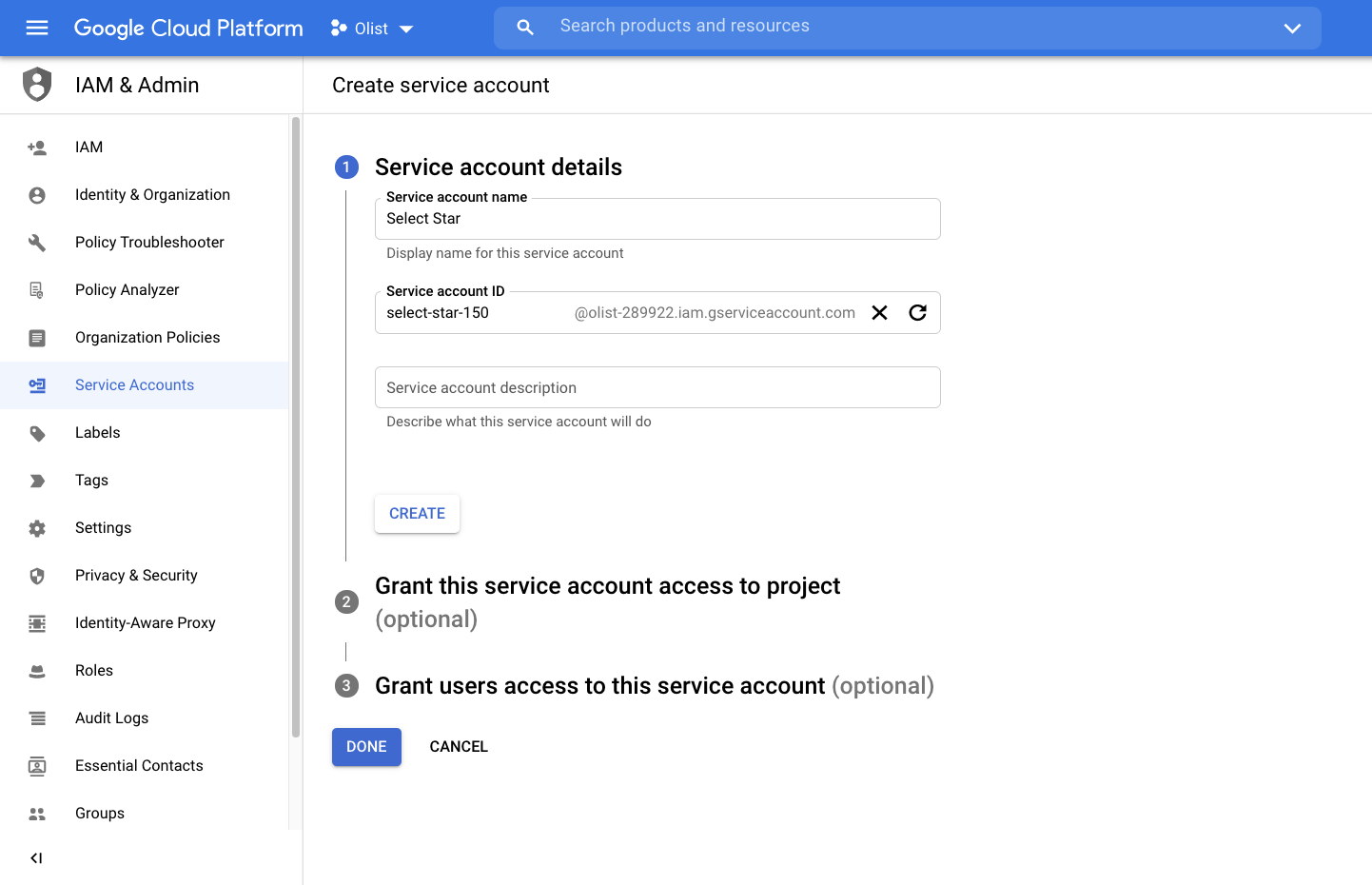Screen dimensions: 1372x885
Task: Click the Policy Analyzer document icon
Action: click(37, 290)
